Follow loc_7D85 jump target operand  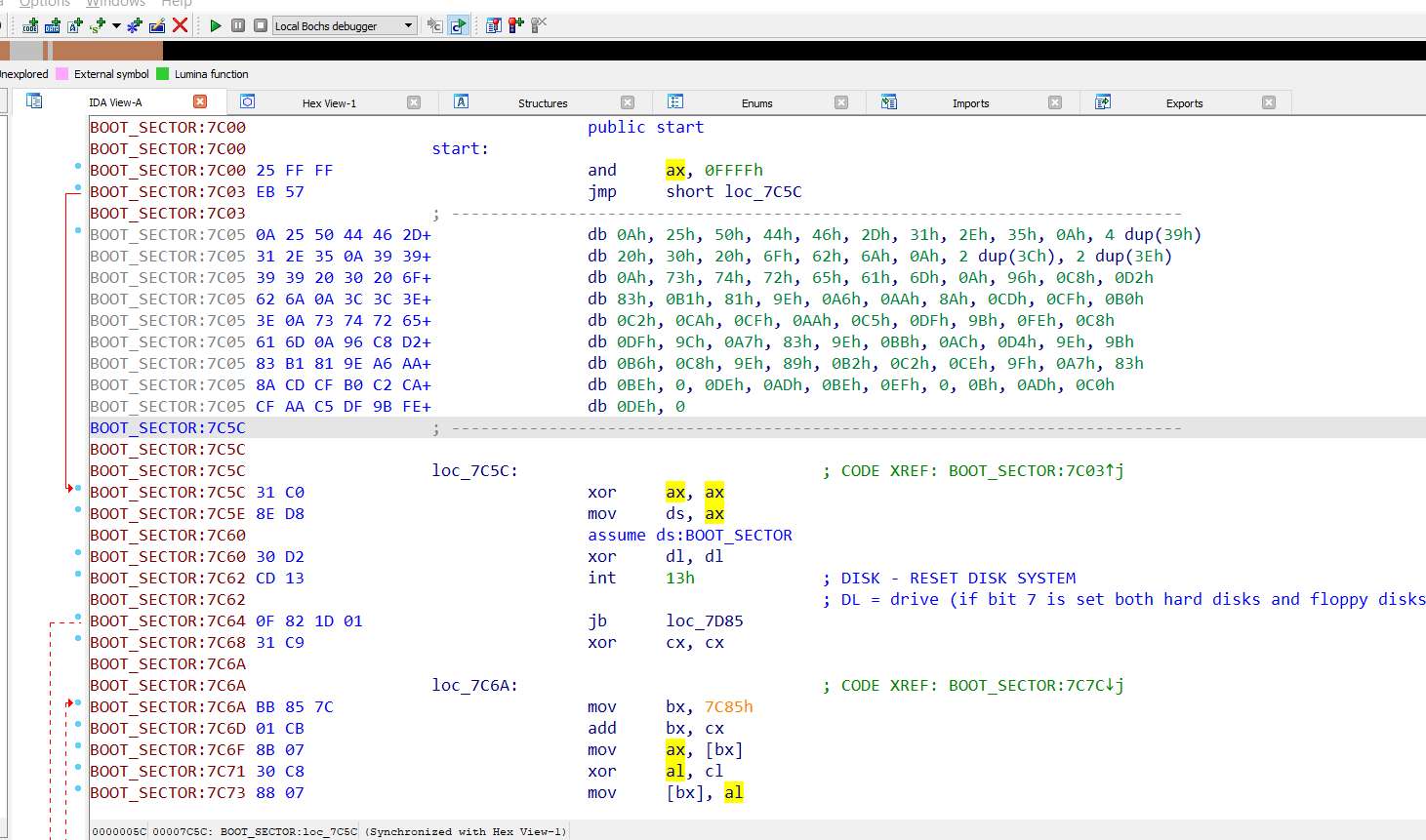706,621
